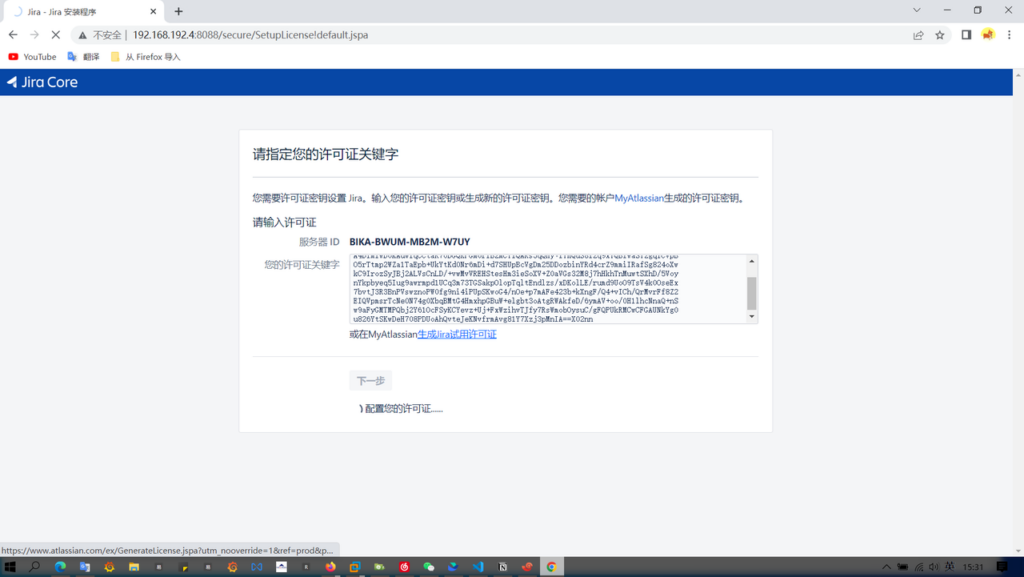The width and height of the screenshot is (1024, 577).
Task: Select the Jira installer tab
Action: pyautogui.click(x=80, y=11)
